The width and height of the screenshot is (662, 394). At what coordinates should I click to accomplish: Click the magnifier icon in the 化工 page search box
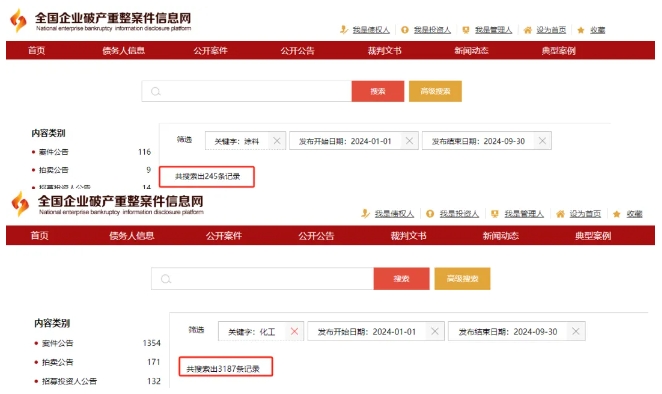point(166,279)
